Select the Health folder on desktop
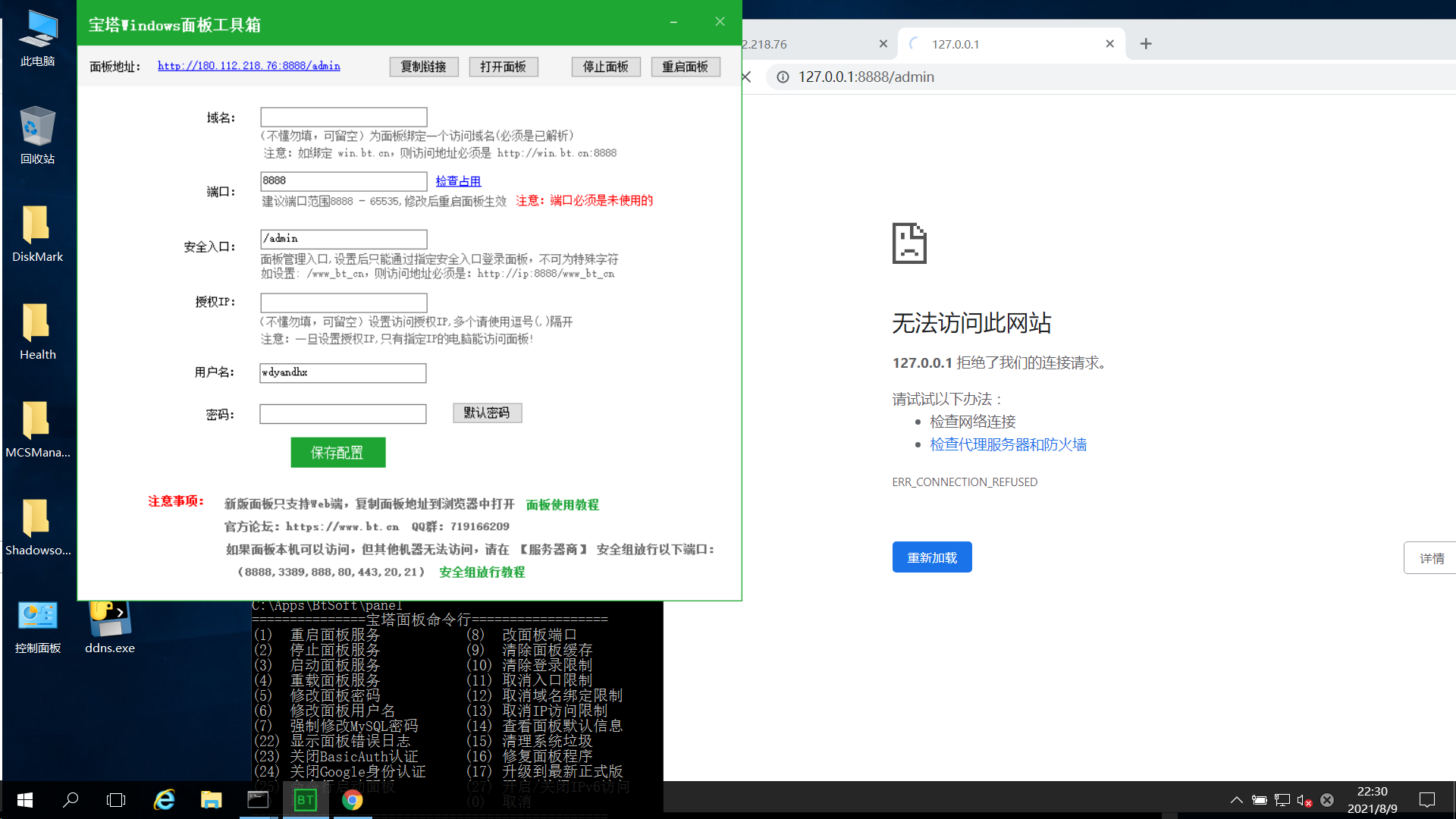The image size is (1456, 819). 37,331
